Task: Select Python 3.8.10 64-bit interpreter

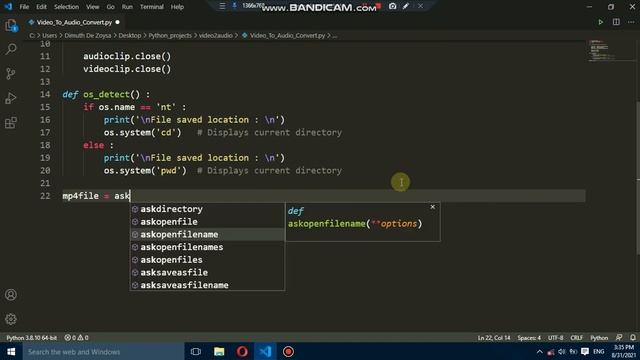Action: (x=31, y=338)
